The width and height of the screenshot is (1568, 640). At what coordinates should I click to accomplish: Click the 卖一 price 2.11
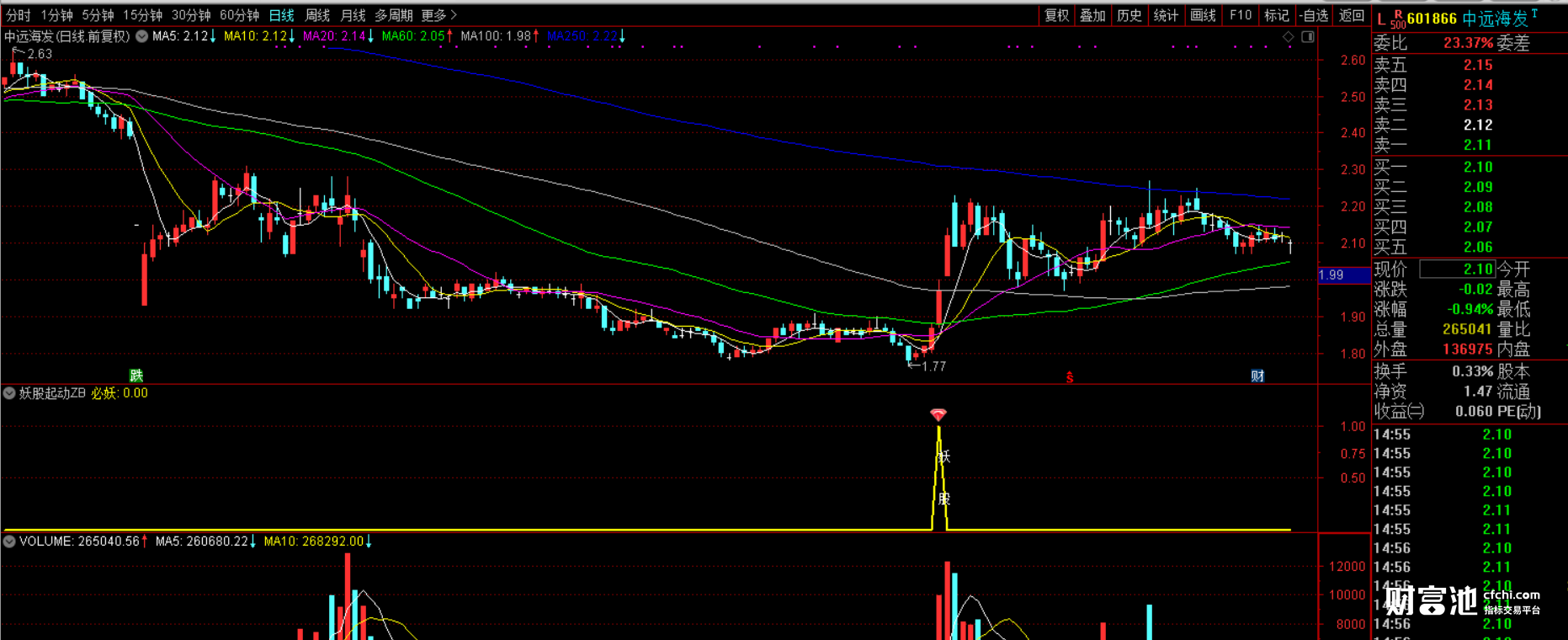click(1478, 145)
